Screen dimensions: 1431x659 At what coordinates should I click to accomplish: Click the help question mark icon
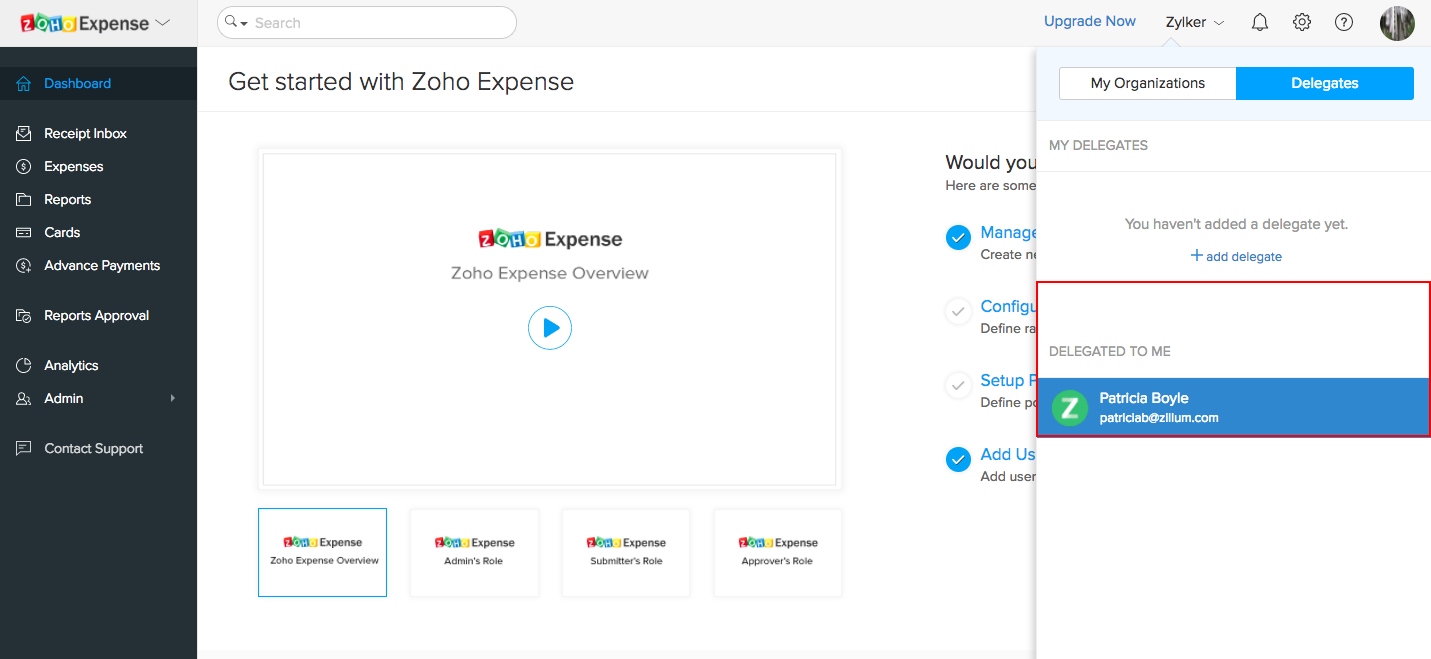pos(1344,22)
